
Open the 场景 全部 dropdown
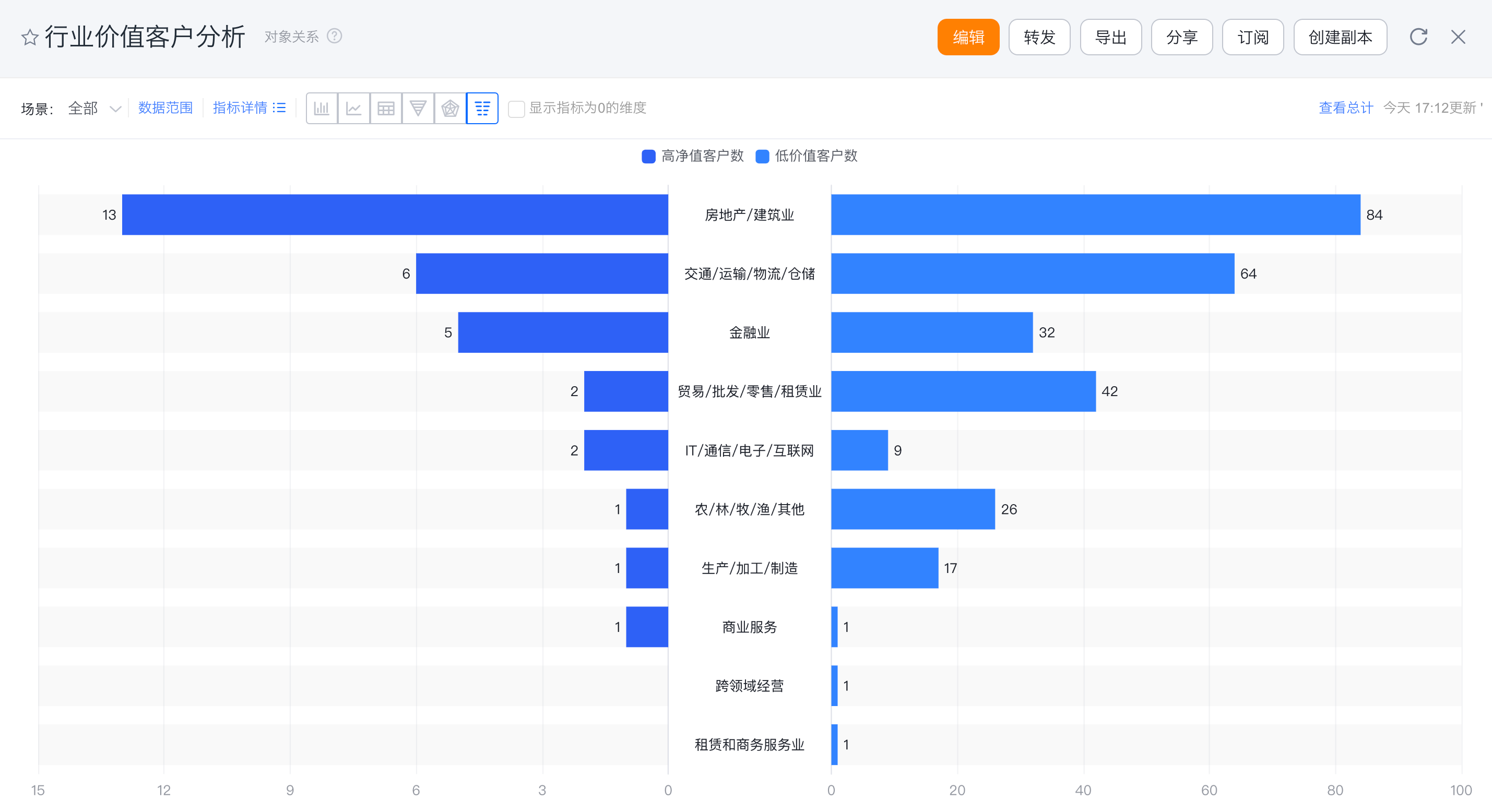click(94, 109)
